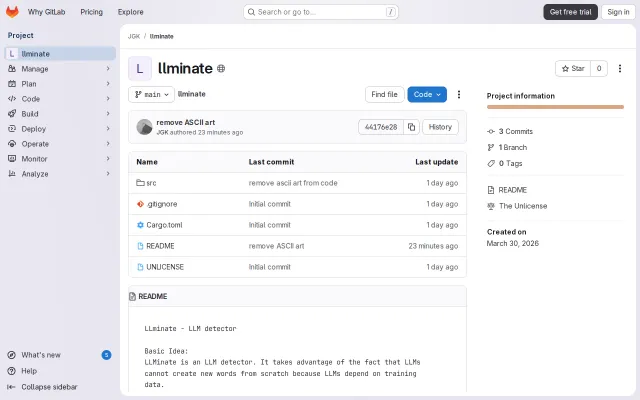640x400 pixels.
Task: Open the Help menu
Action: coord(60,371)
